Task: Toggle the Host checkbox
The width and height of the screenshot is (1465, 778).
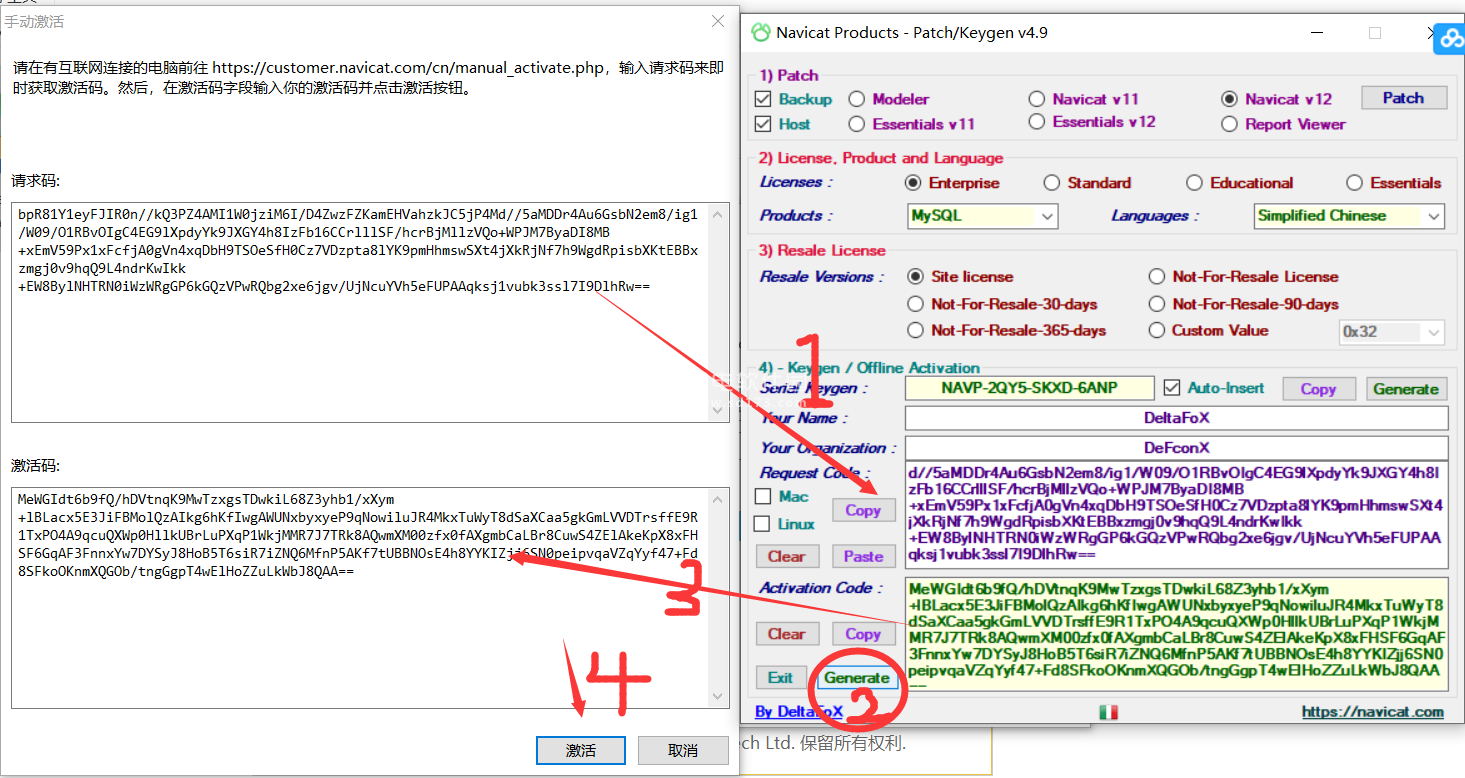Action: click(764, 124)
